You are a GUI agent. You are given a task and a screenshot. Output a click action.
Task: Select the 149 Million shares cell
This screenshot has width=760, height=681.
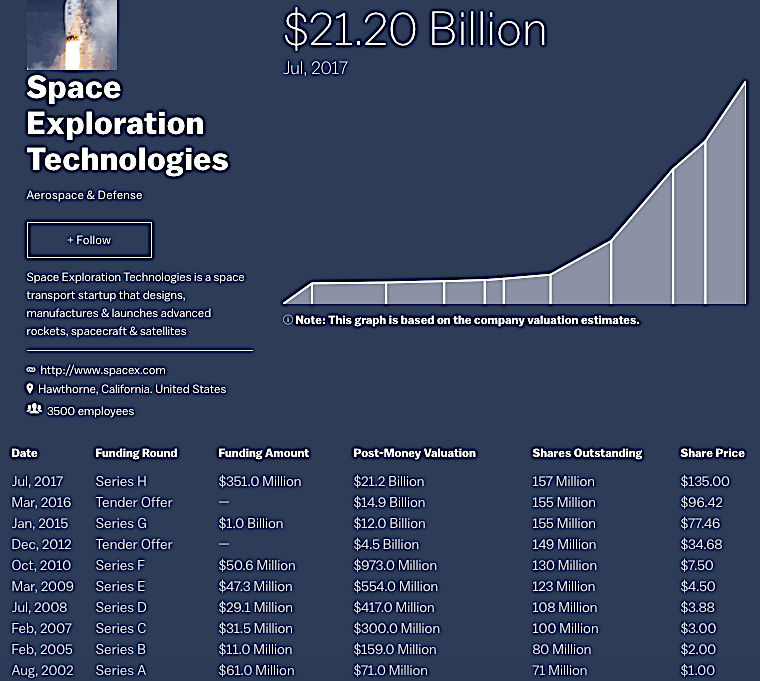[x=564, y=544]
